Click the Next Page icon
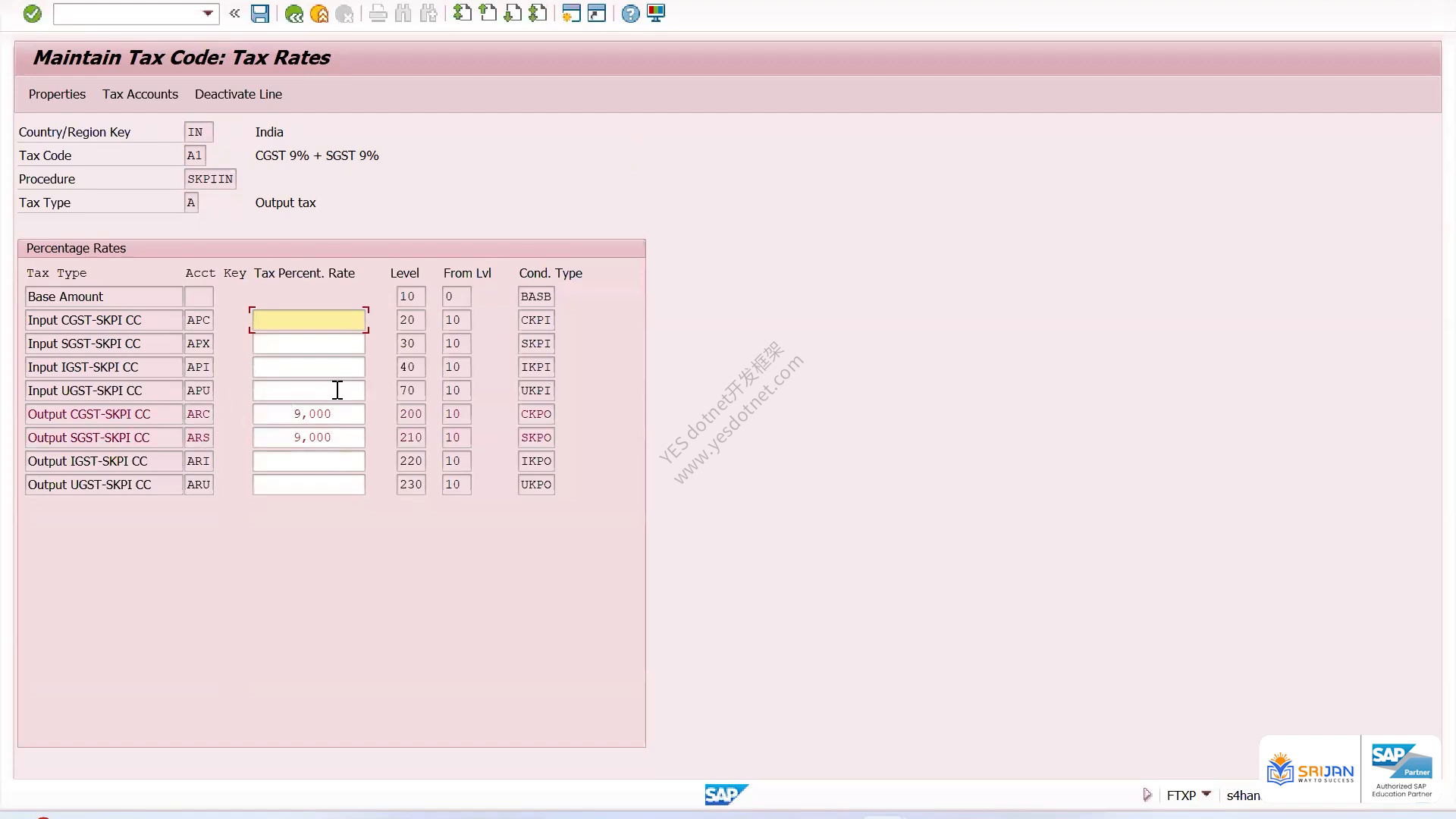The height and width of the screenshot is (819, 1456). tap(513, 14)
